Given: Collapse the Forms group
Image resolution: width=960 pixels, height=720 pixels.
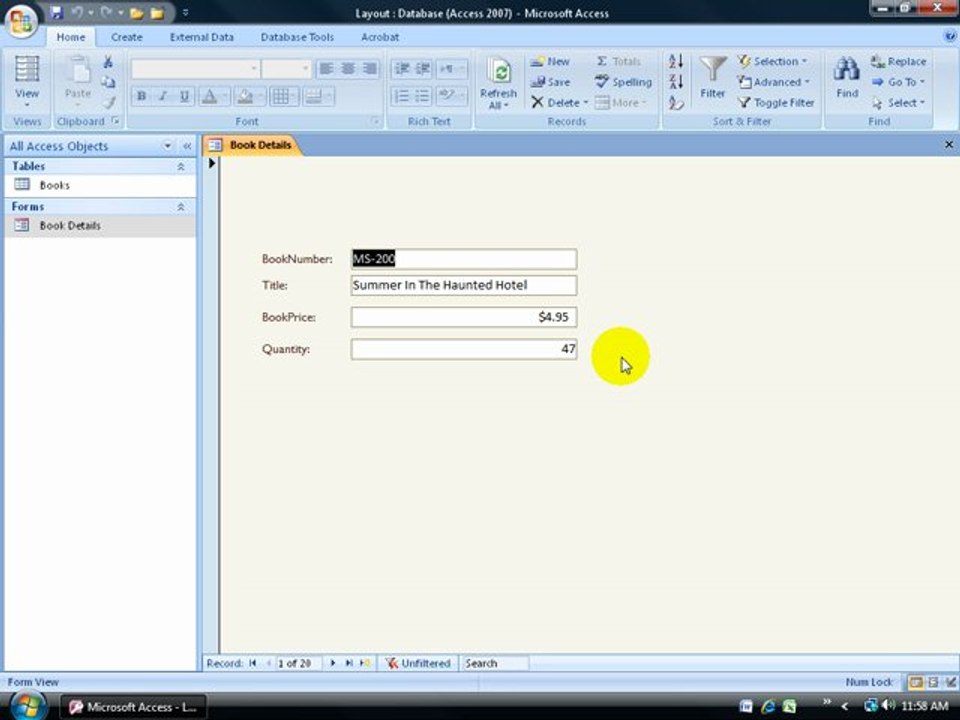Looking at the screenshot, I should pyautogui.click(x=181, y=207).
